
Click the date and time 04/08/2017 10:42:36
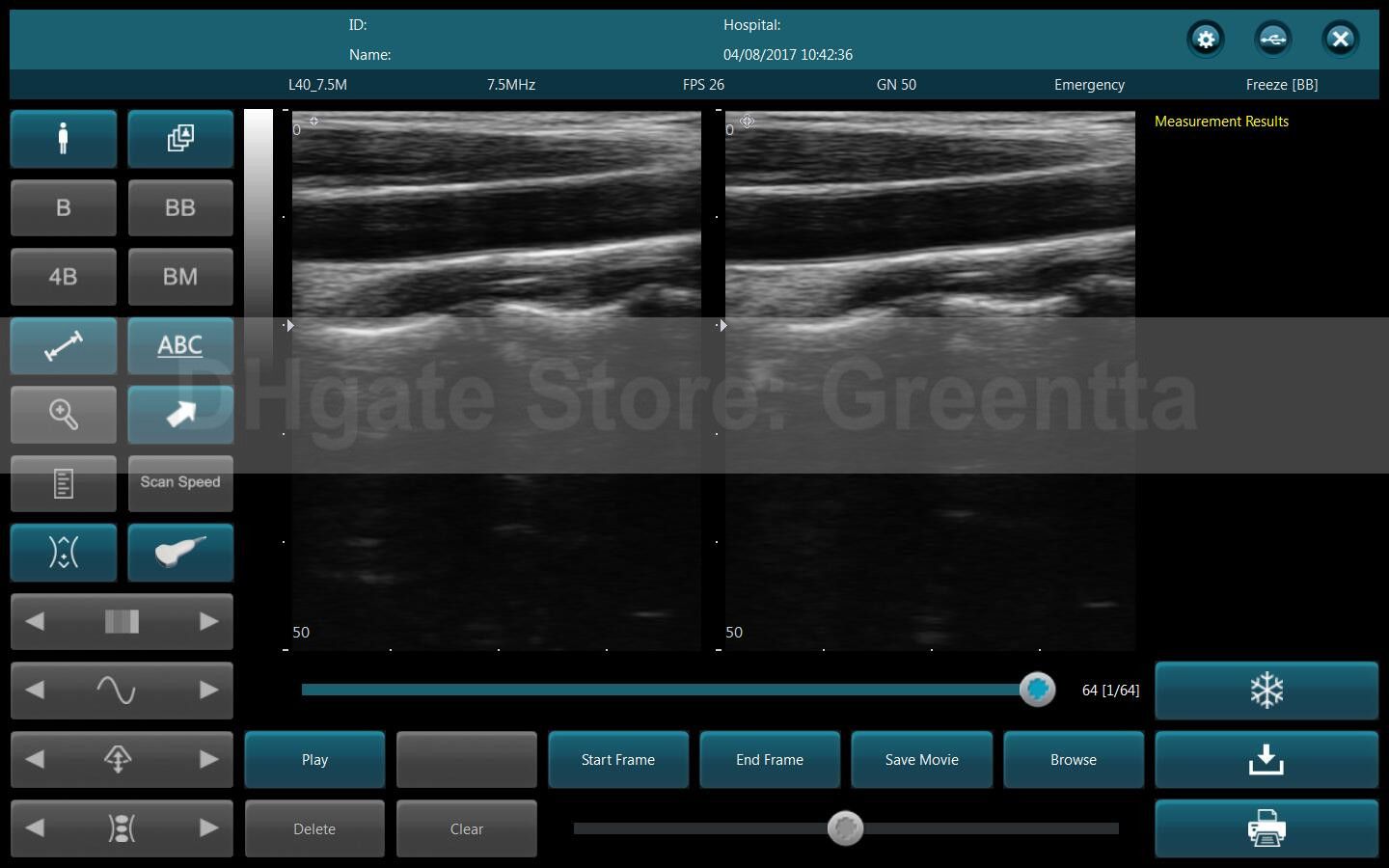(788, 55)
